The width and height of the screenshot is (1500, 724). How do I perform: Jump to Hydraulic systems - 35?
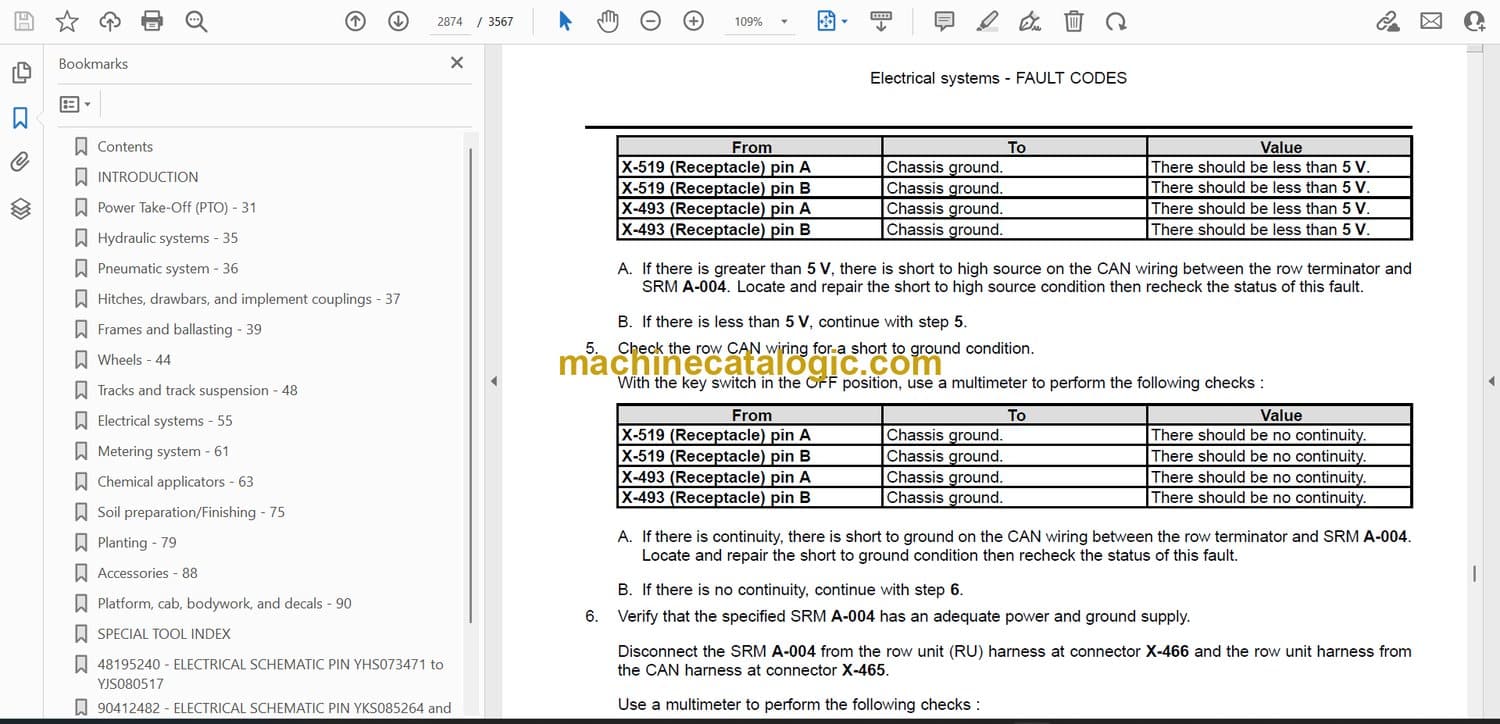[168, 238]
